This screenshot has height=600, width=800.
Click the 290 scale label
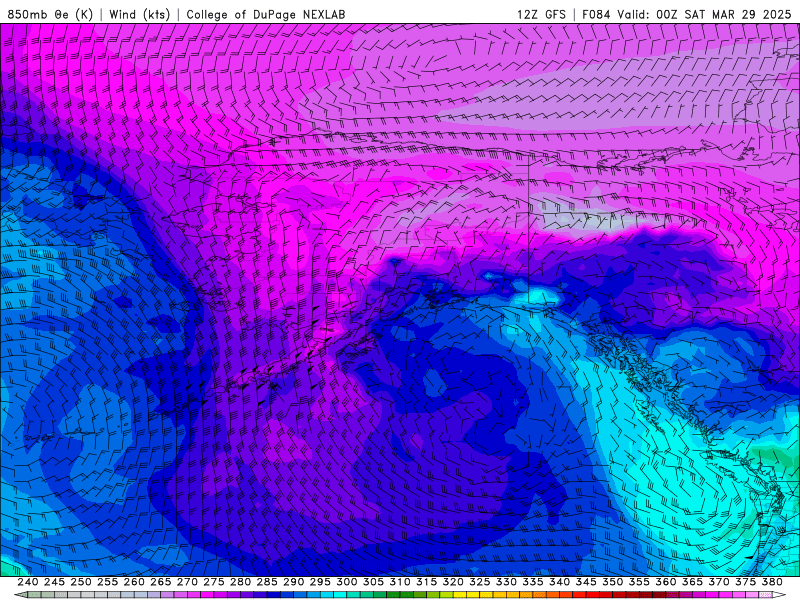293,582
